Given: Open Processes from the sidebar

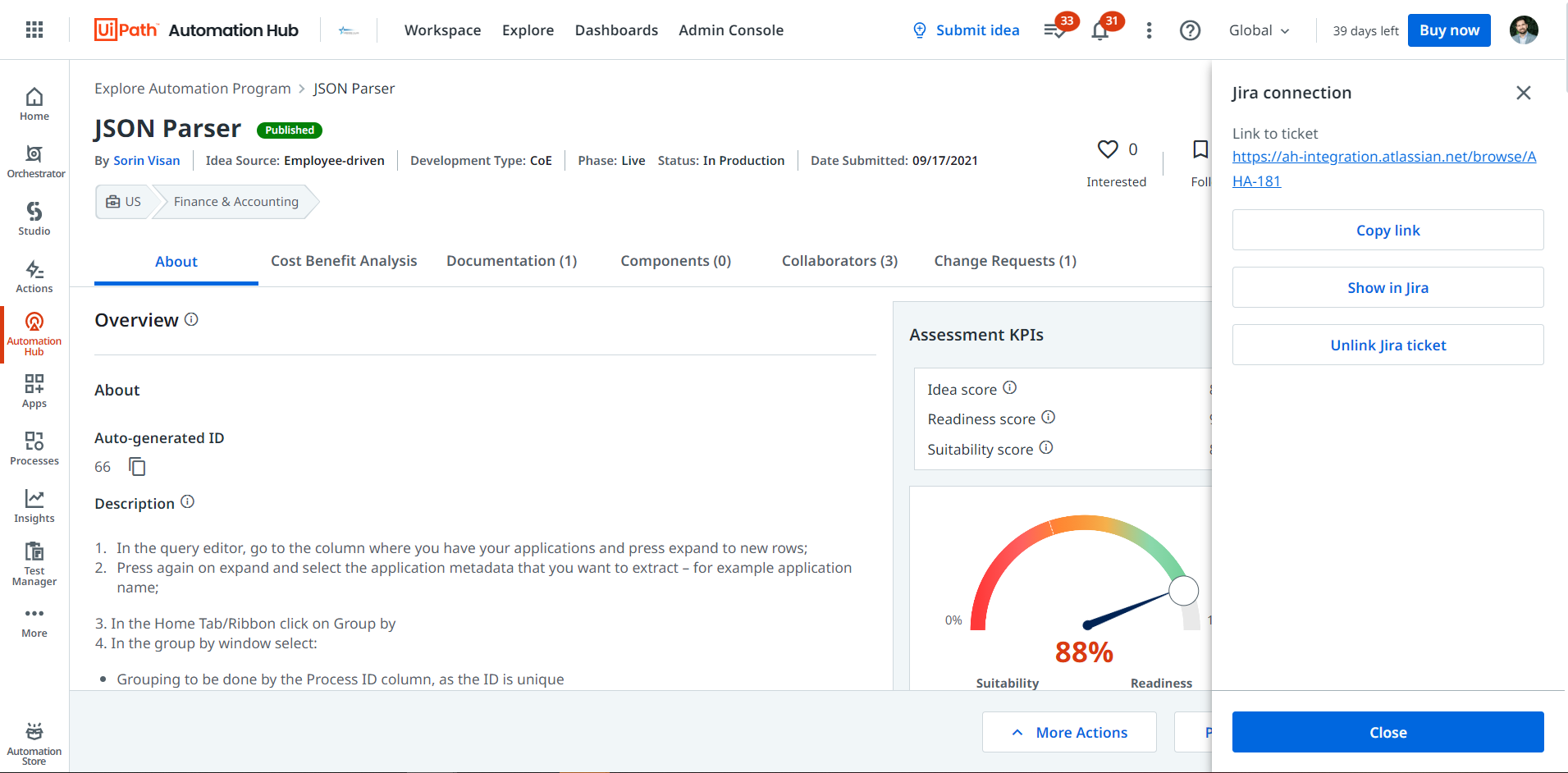Looking at the screenshot, I should (34, 449).
